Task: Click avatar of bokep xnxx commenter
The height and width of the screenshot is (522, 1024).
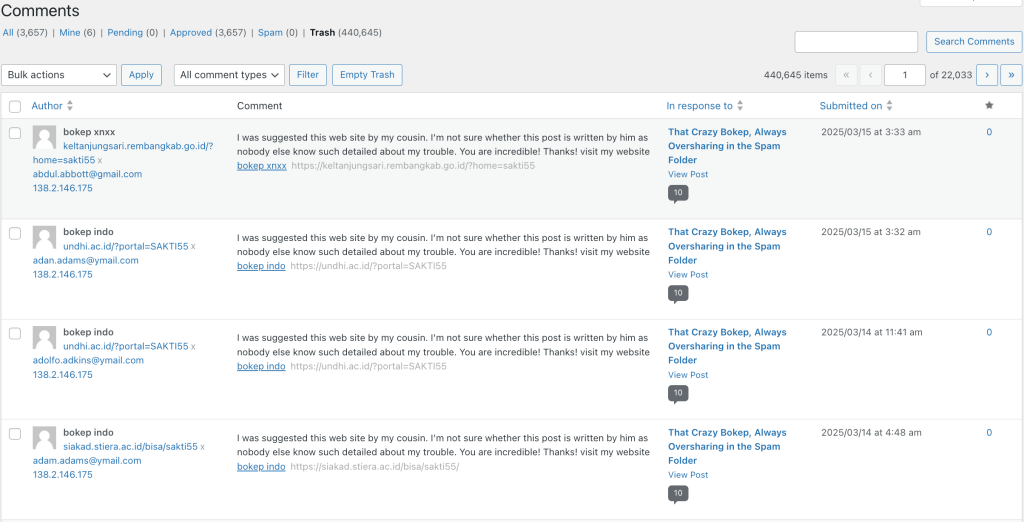Action: pyautogui.click(x=44, y=137)
